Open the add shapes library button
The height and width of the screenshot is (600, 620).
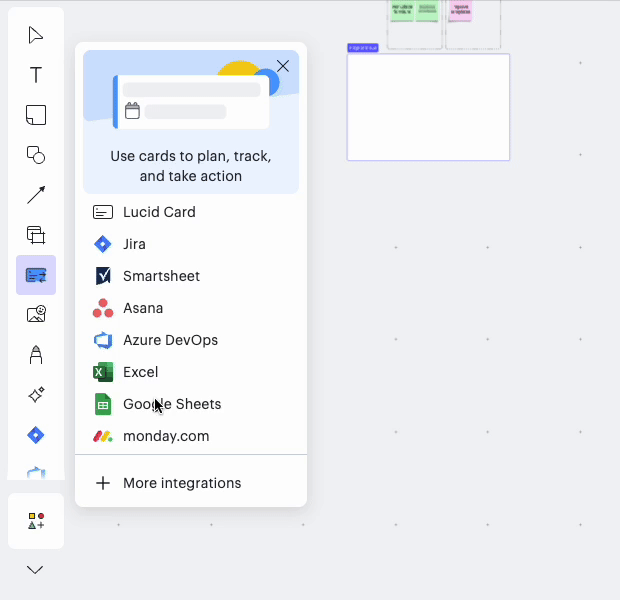pos(36,521)
